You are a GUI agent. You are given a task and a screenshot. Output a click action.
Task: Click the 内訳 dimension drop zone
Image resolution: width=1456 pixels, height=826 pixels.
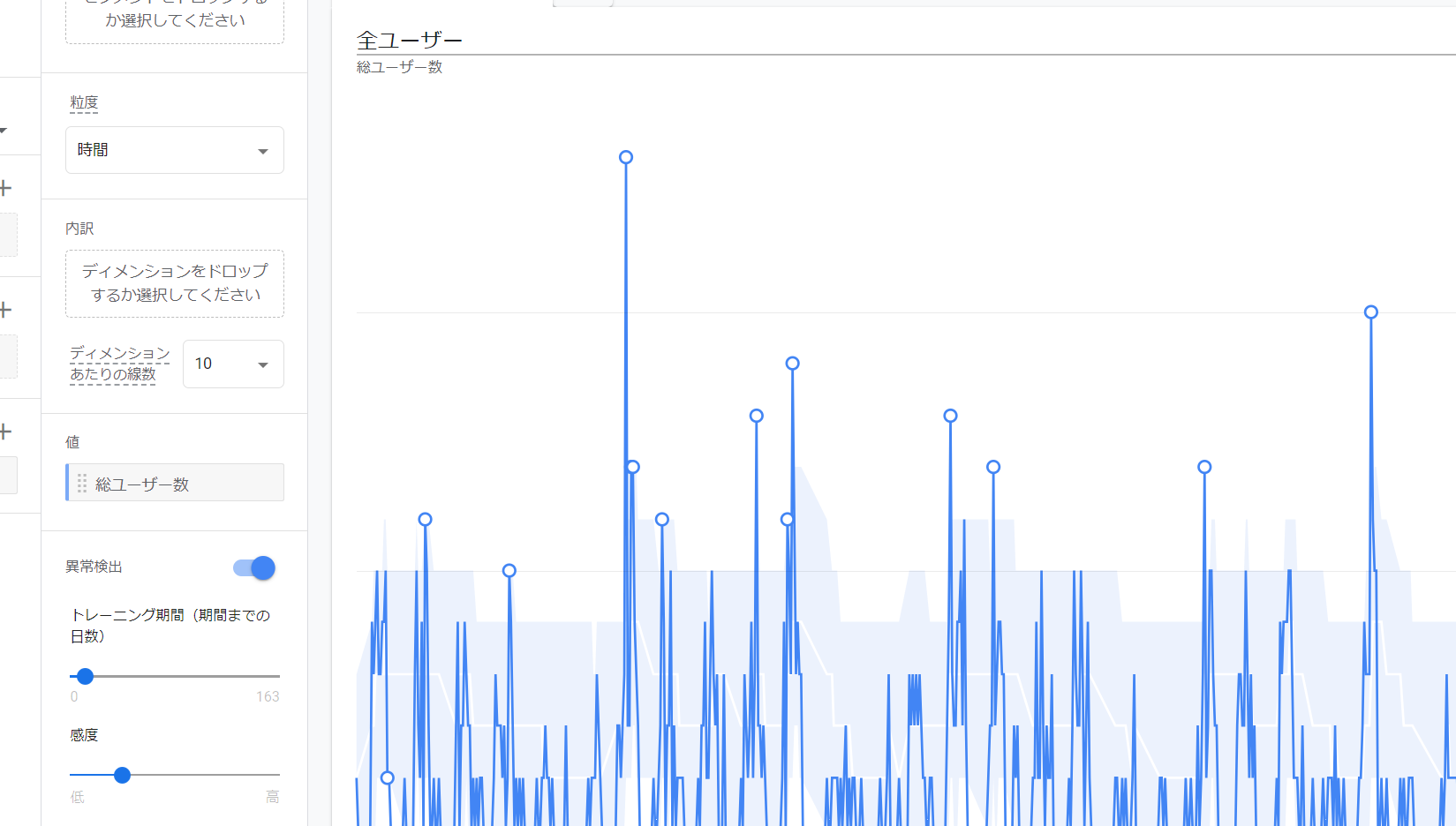pyautogui.click(x=175, y=283)
